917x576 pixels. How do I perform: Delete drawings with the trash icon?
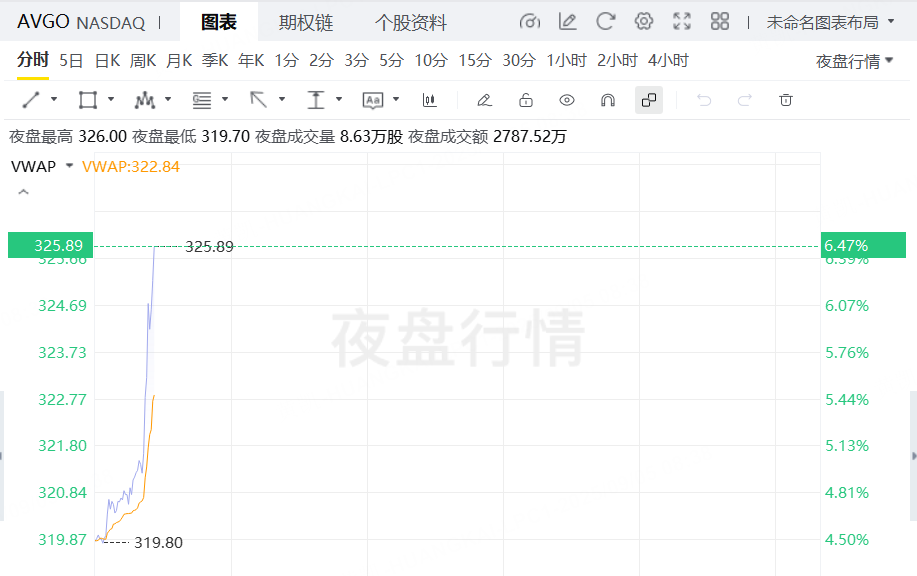pyautogui.click(x=786, y=100)
